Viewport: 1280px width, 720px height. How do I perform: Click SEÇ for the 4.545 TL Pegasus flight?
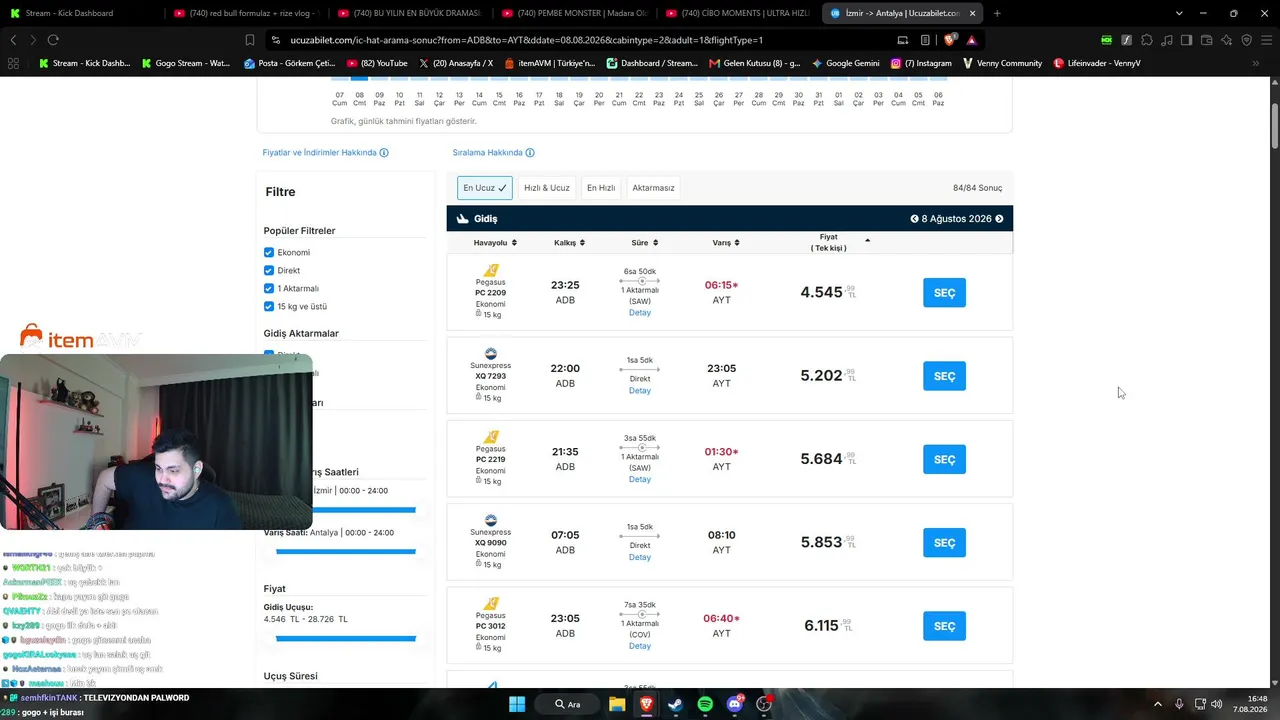[x=944, y=293]
